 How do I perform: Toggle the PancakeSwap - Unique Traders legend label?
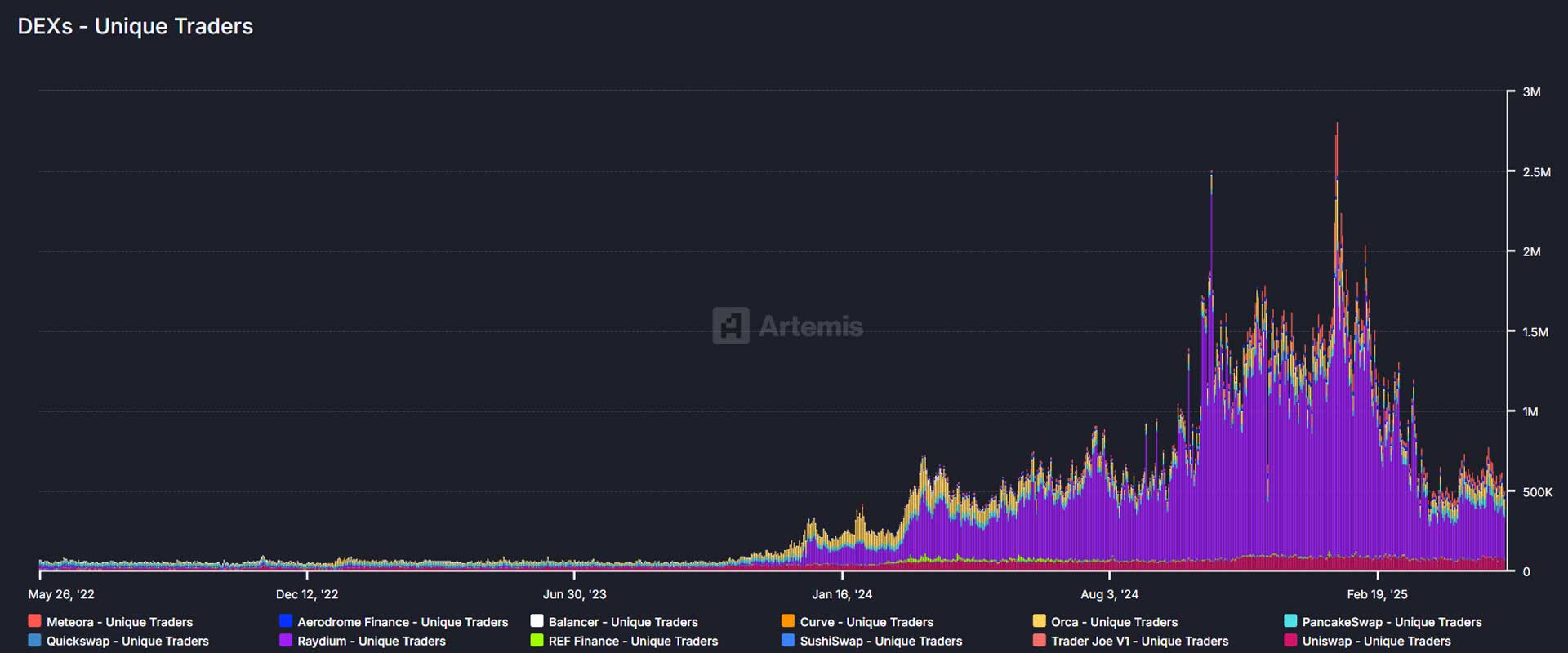pos(1392,622)
